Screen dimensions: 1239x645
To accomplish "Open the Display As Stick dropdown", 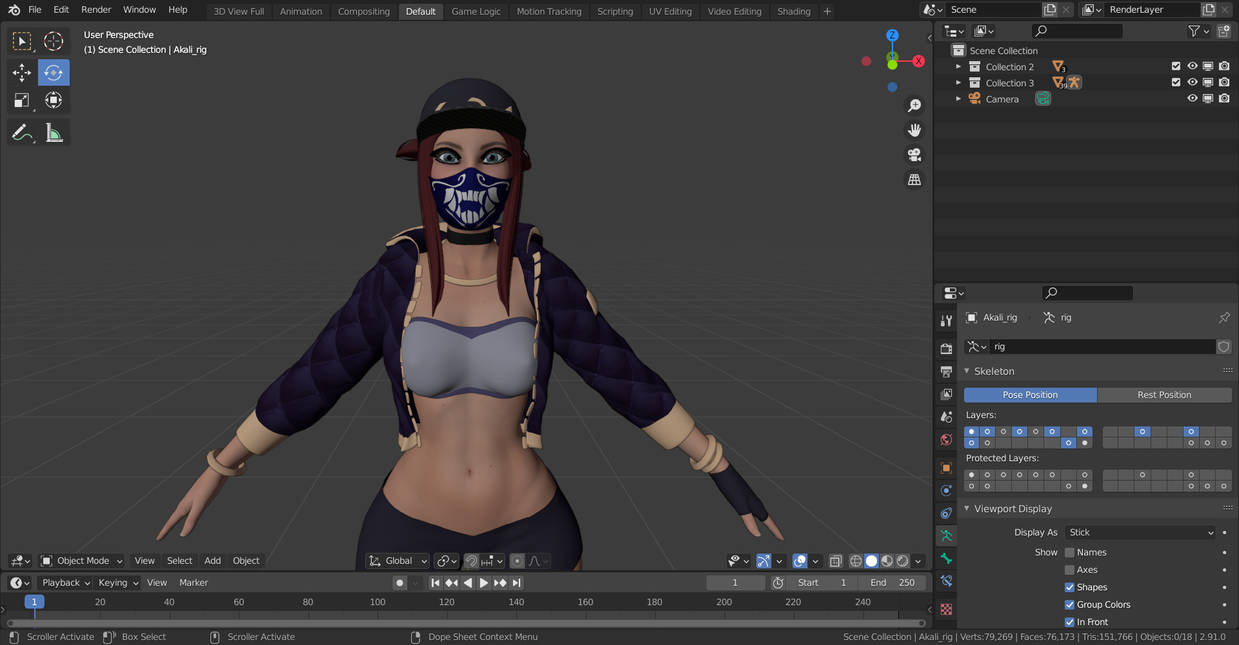I will pos(1140,532).
